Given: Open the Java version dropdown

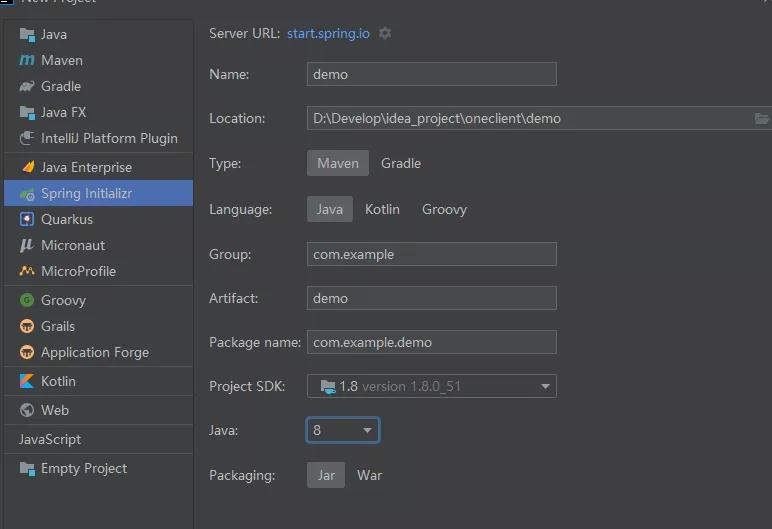Looking at the screenshot, I should pos(343,430).
